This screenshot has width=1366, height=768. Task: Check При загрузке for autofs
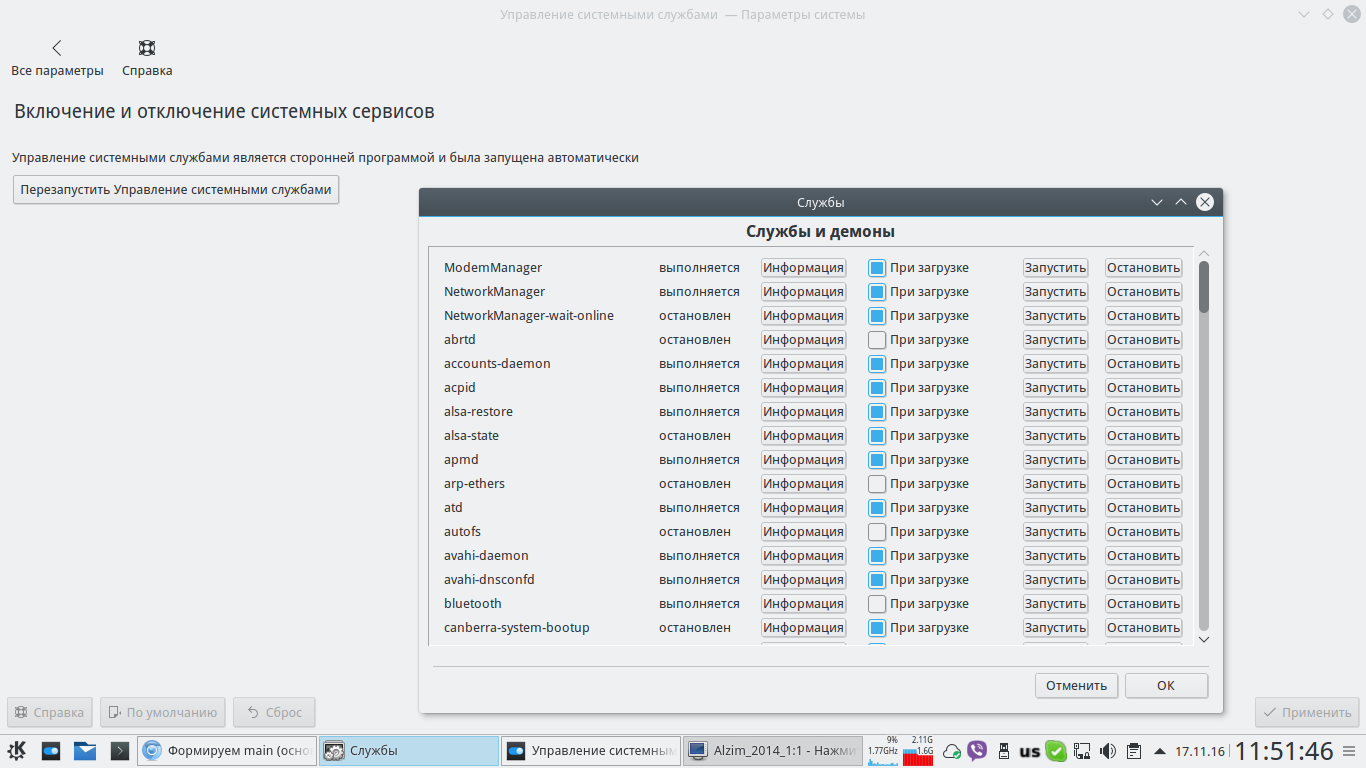pyautogui.click(x=877, y=532)
